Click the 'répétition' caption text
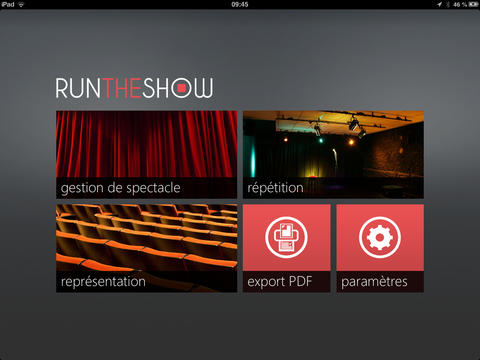Image resolution: width=480 pixels, height=360 pixels. click(x=275, y=188)
